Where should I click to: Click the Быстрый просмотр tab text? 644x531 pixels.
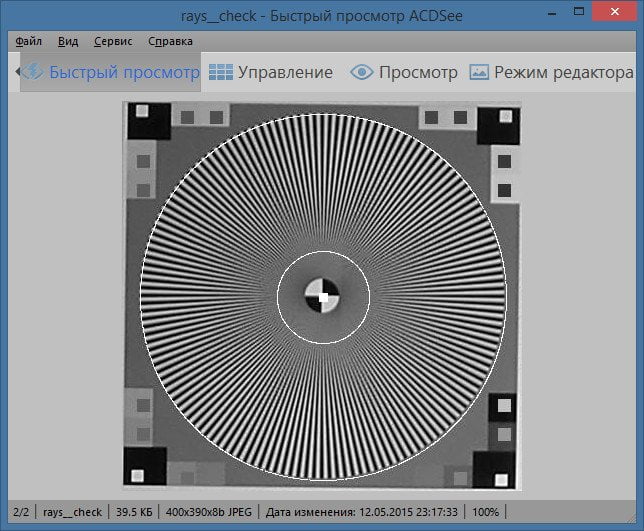pos(124,73)
